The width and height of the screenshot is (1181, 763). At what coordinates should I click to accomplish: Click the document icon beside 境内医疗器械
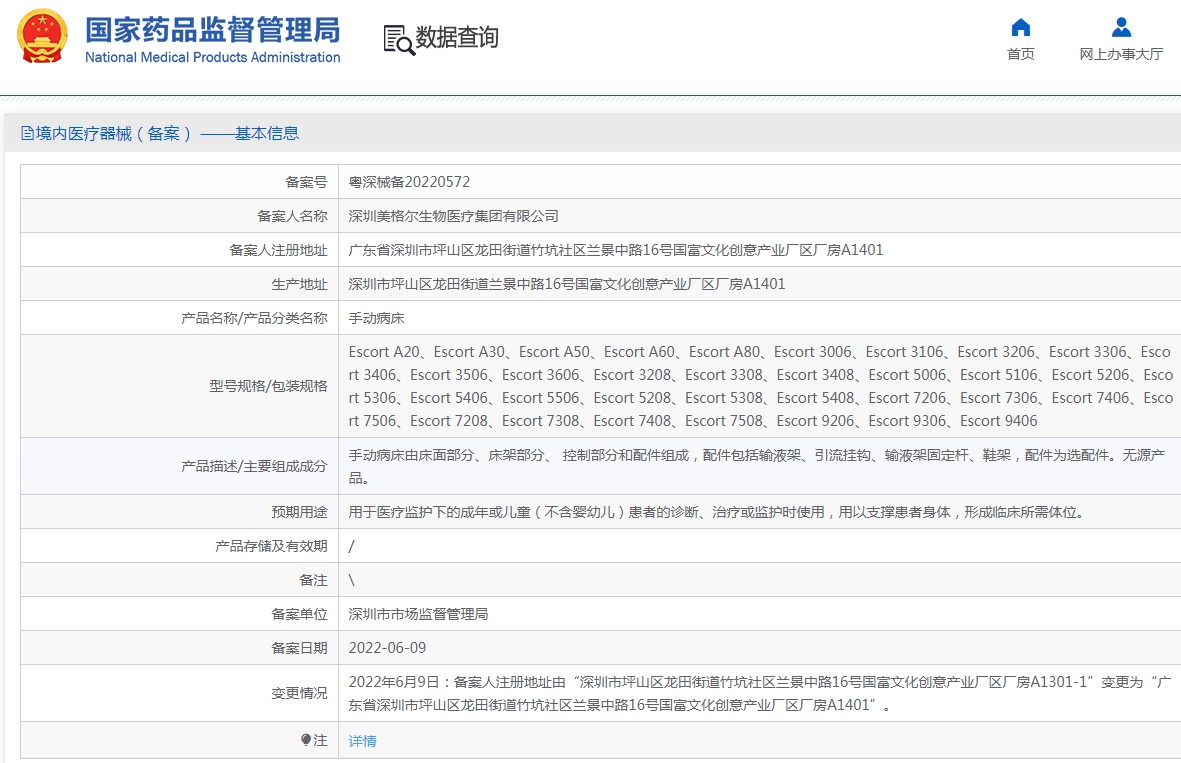pyautogui.click(x=27, y=133)
